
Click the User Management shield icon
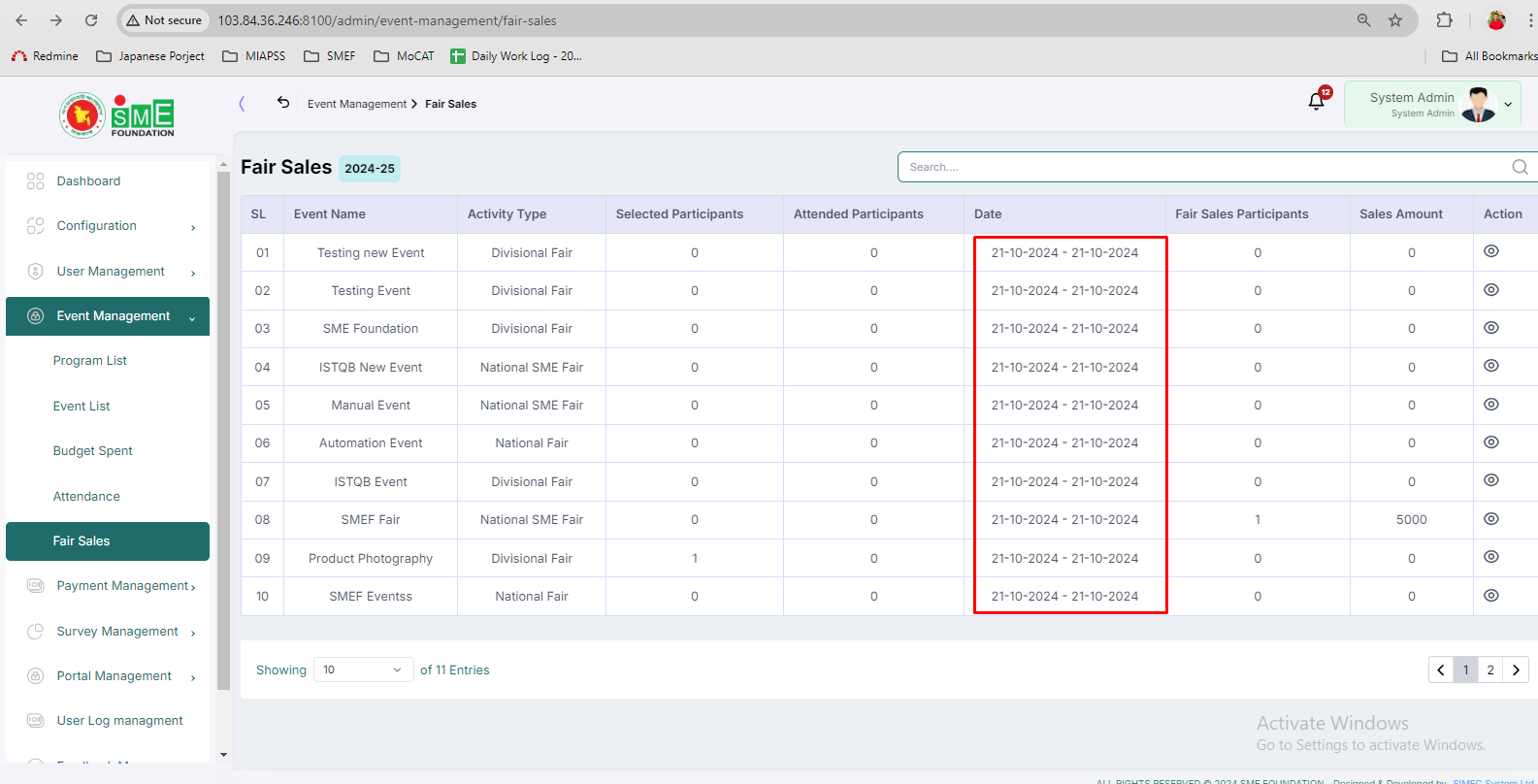pos(36,271)
